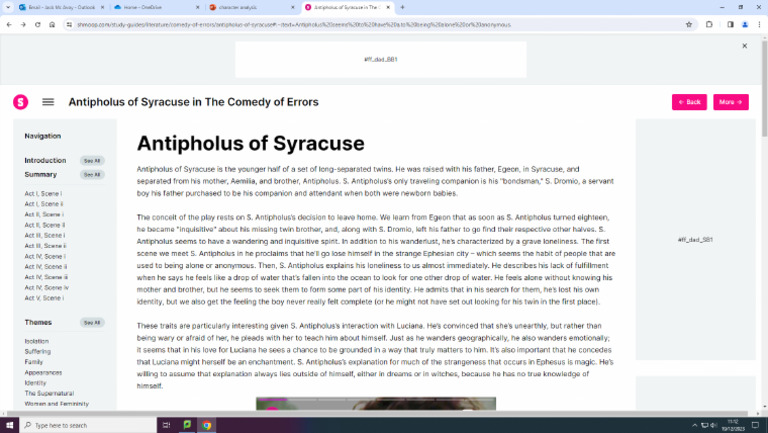Bookmark this page with star icon
Image resolution: width=768 pixels, height=433 pixels.
(x=689, y=24)
